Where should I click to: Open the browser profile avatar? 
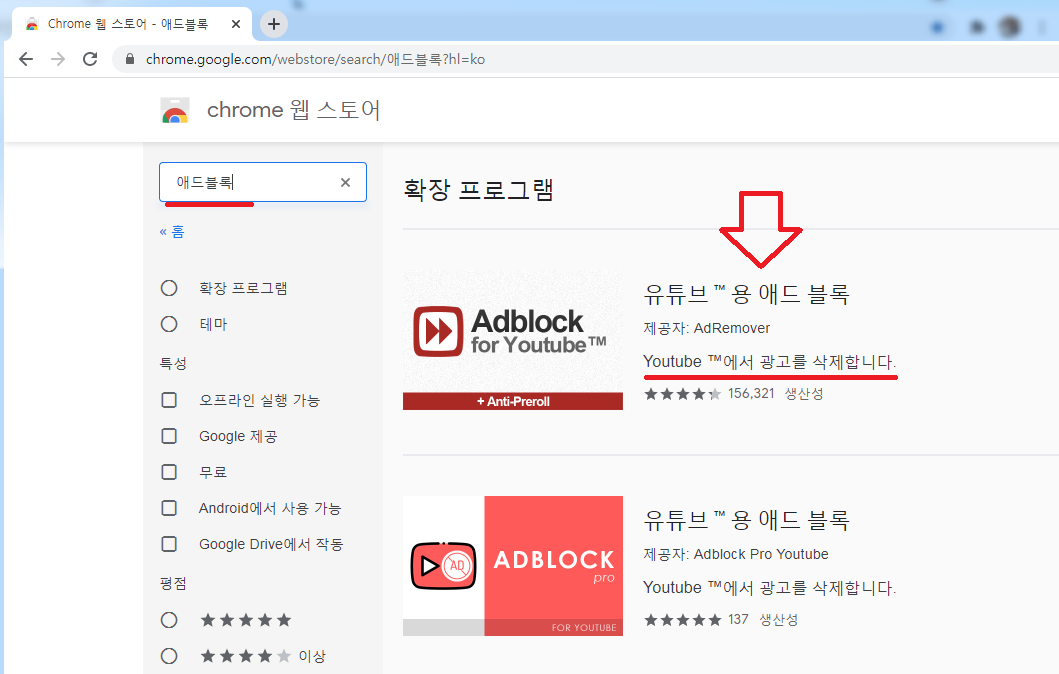coord(1010,27)
